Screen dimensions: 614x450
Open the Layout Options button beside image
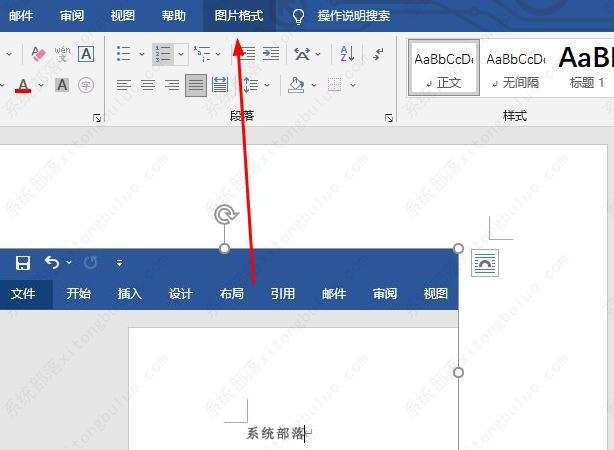point(484,263)
